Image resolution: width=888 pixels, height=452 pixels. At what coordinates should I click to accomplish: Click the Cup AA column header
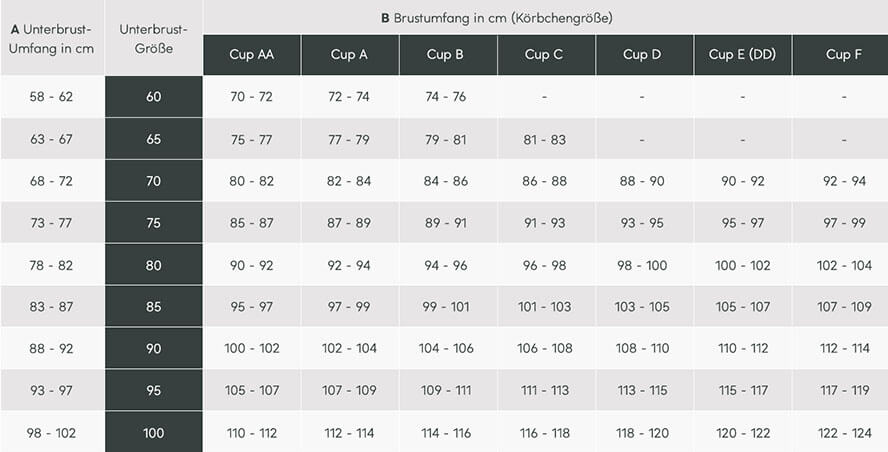point(251,55)
